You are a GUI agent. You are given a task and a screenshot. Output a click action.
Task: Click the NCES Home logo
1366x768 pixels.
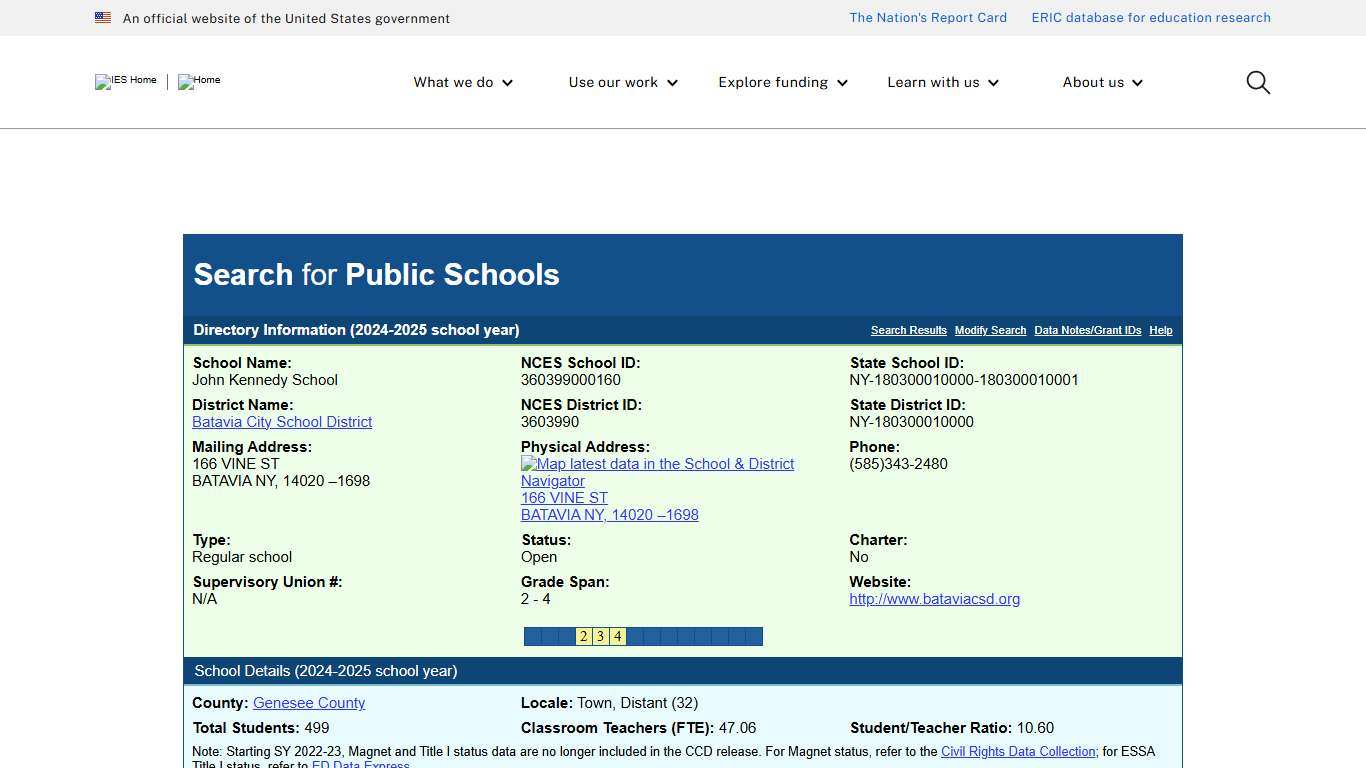click(x=198, y=82)
